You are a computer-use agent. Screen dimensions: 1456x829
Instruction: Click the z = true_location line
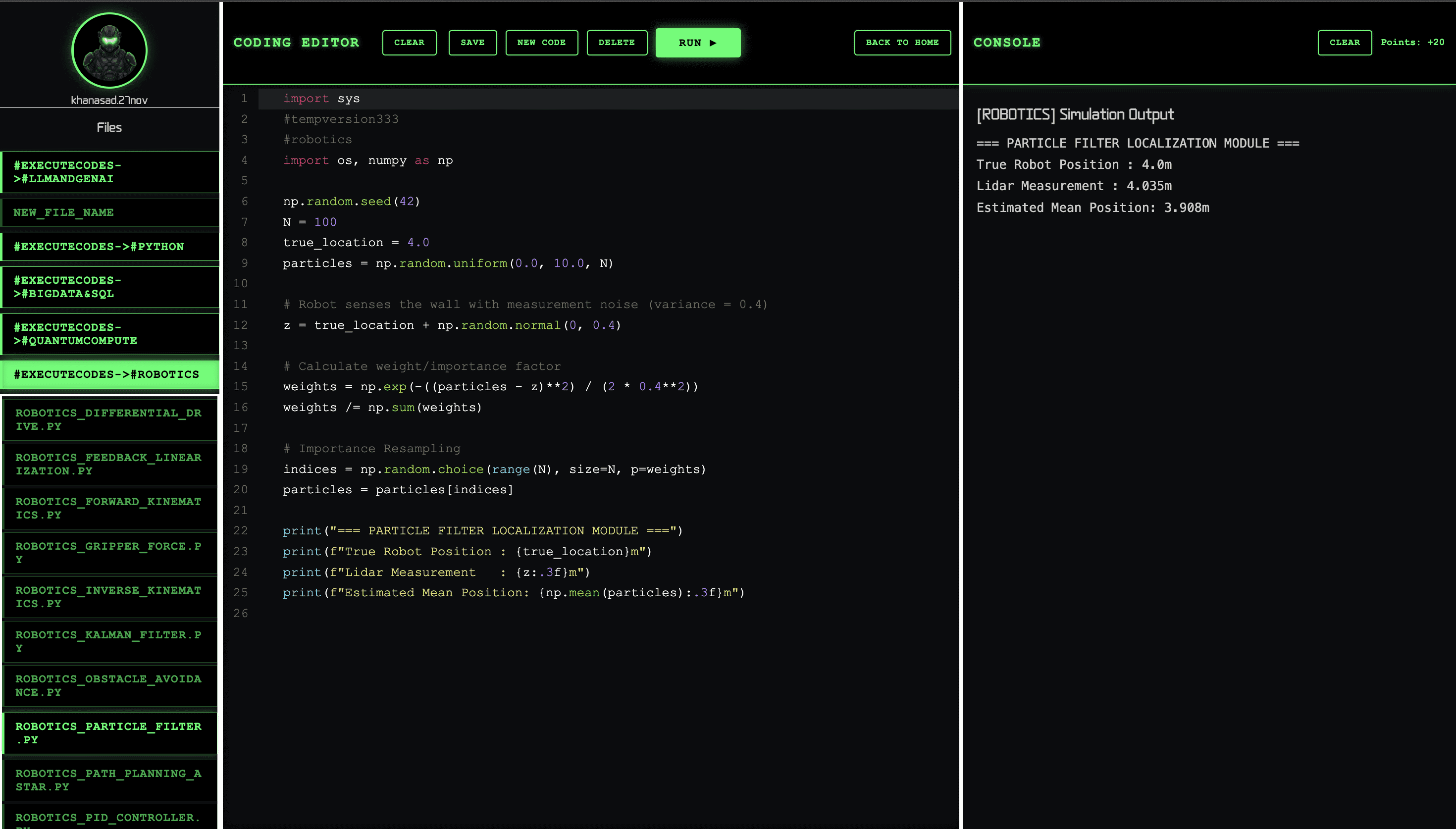[452, 325]
